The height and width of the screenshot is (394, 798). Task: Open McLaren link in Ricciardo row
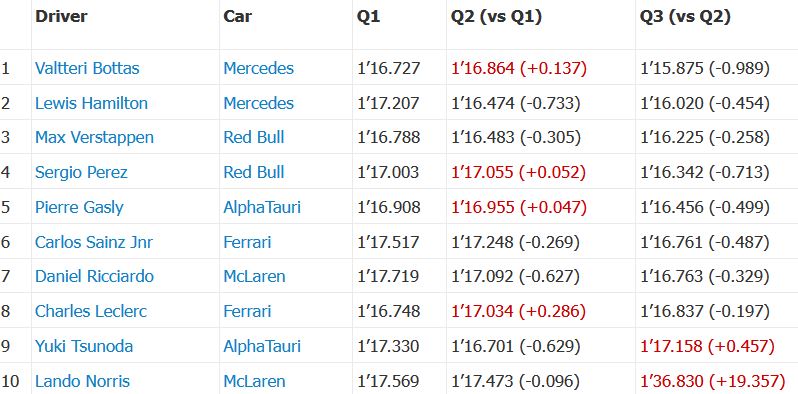254,276
